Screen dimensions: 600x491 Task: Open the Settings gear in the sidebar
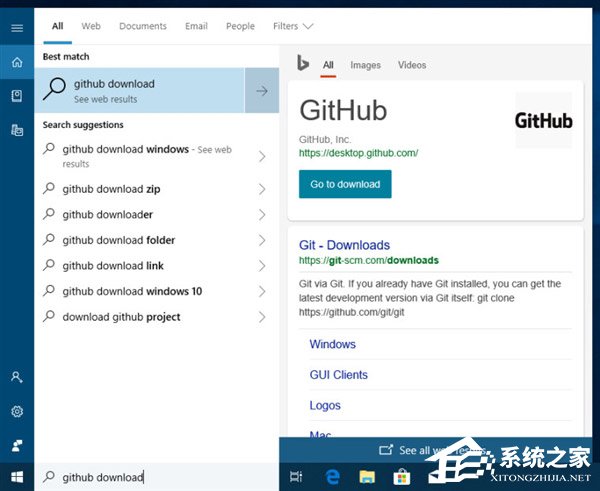click(x=17, y=411)
